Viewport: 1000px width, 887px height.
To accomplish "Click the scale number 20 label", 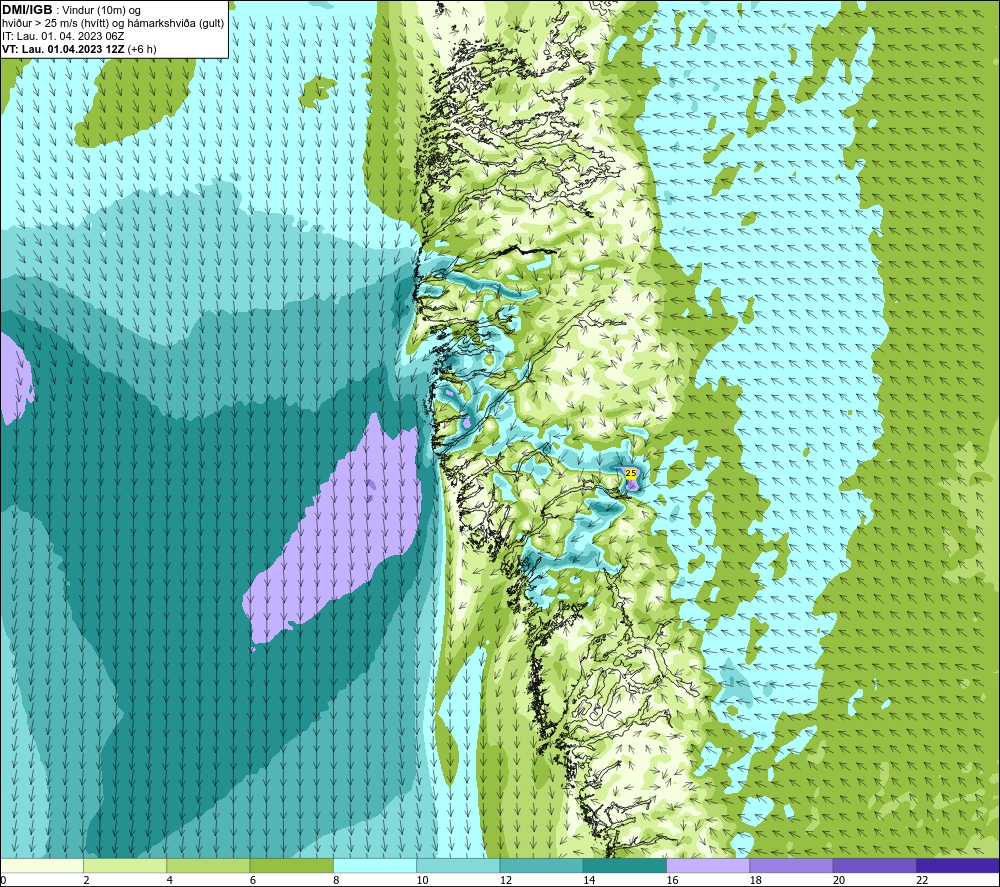I will click(839, 880).
